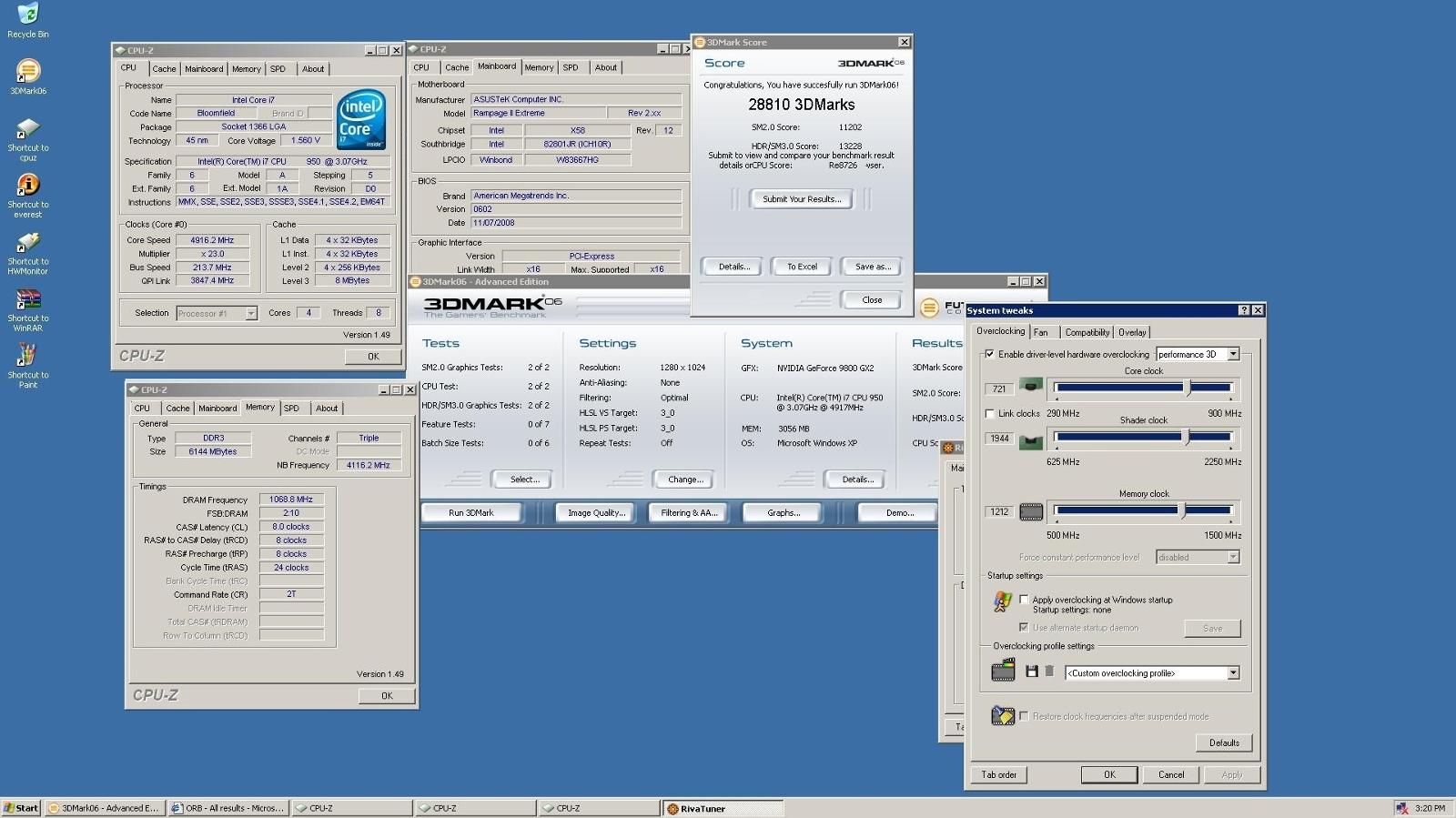This screenshot has height=818, width=1456.
Task: Click the Core clock slider handle
Action: click(x=1188, y=388)
